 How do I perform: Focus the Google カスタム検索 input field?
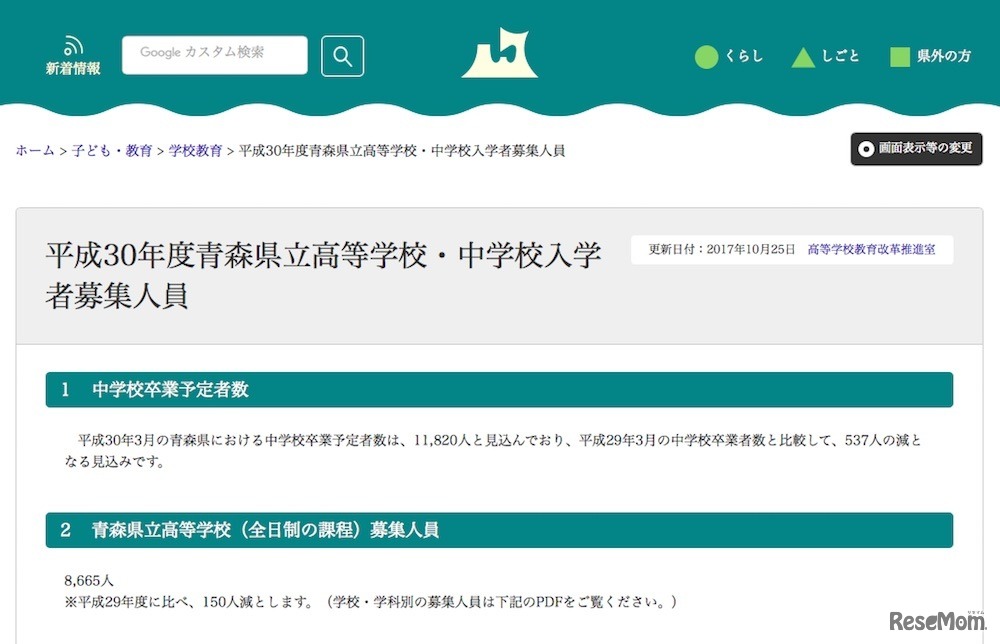click(x=214, y=55)
